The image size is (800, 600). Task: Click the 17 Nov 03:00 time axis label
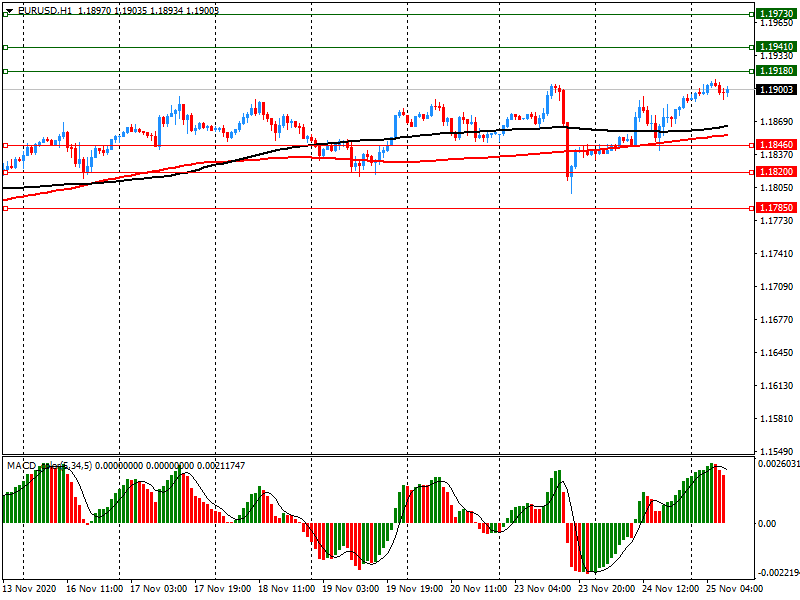[159, 589]
